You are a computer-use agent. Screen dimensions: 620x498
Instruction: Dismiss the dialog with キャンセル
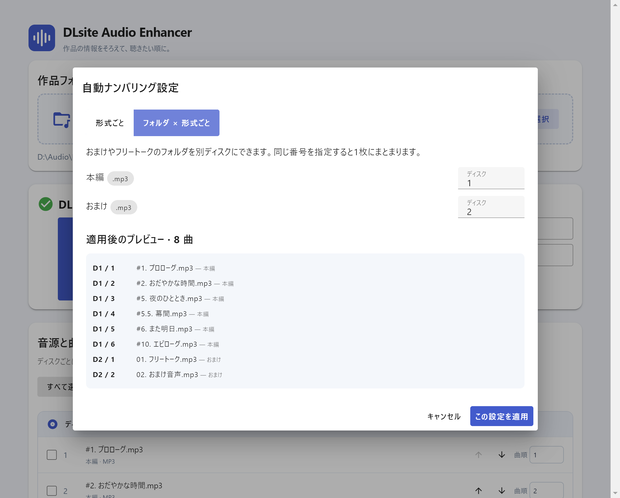444,416
